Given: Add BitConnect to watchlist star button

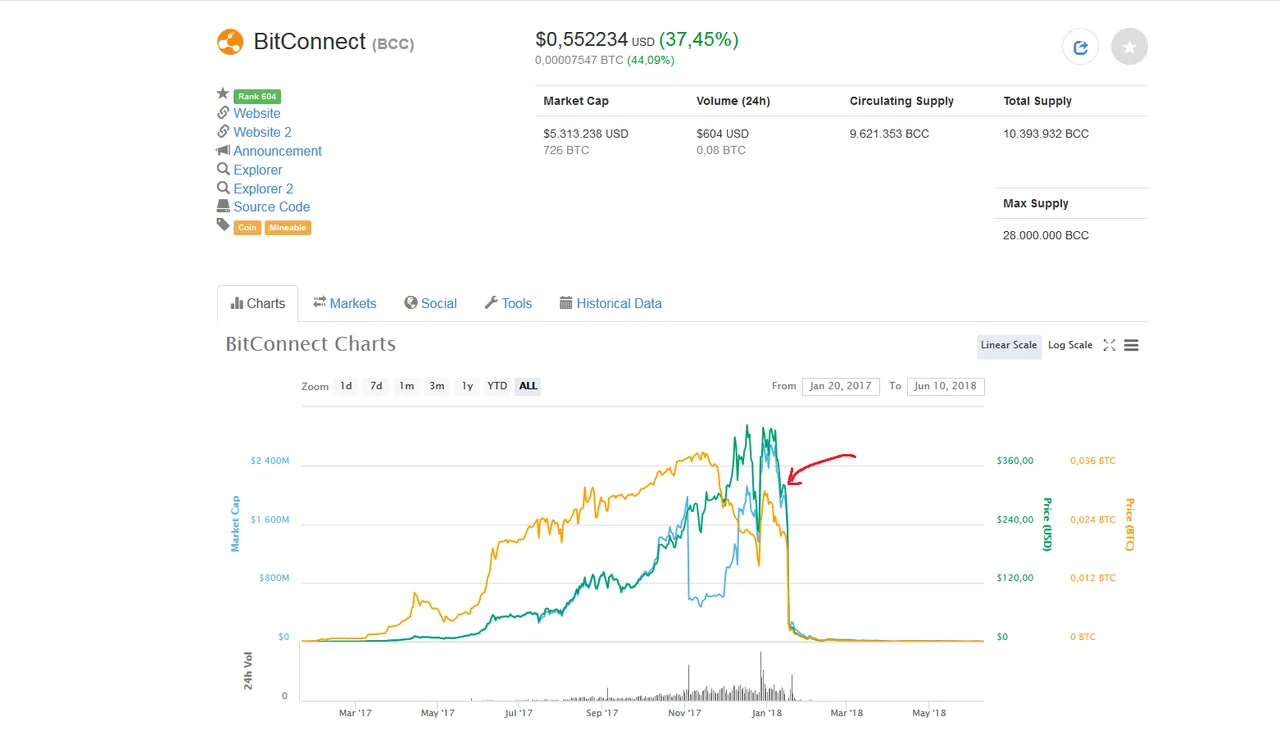Looking at the screenshot, I should (x=1129, y=47).
